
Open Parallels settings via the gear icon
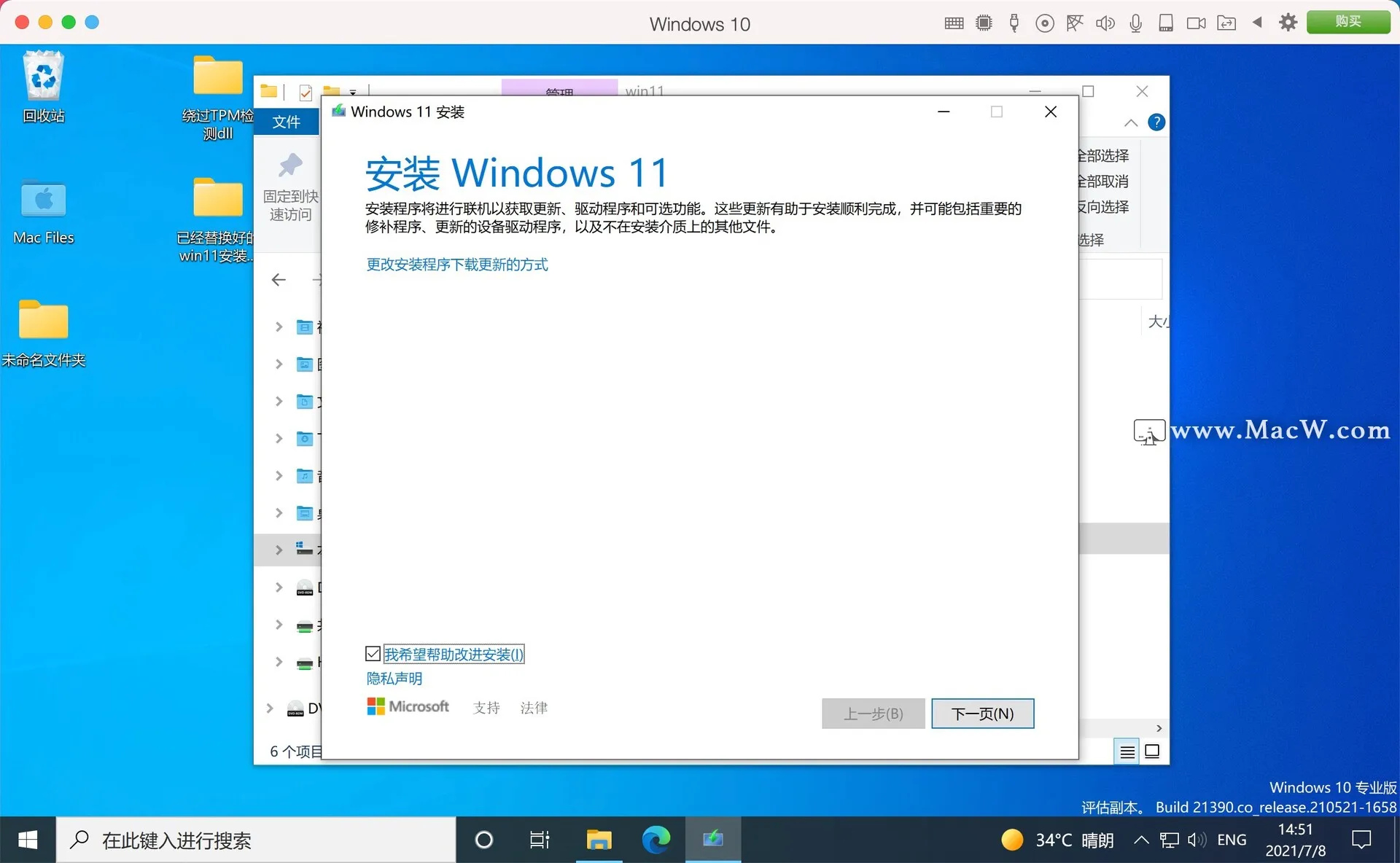coord(1288,23)
